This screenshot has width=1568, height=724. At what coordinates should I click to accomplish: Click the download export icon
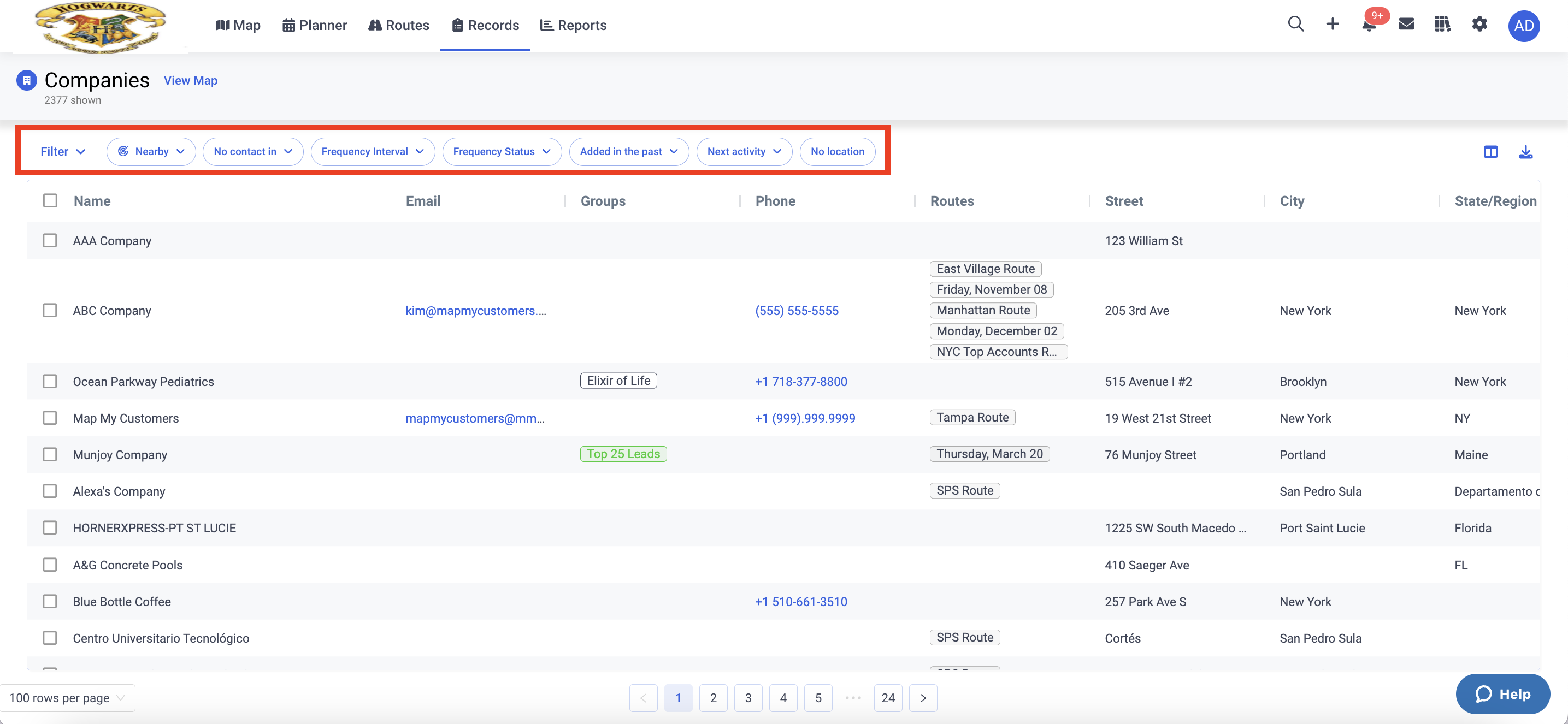pyautogui.click(x=1525, y=152)
